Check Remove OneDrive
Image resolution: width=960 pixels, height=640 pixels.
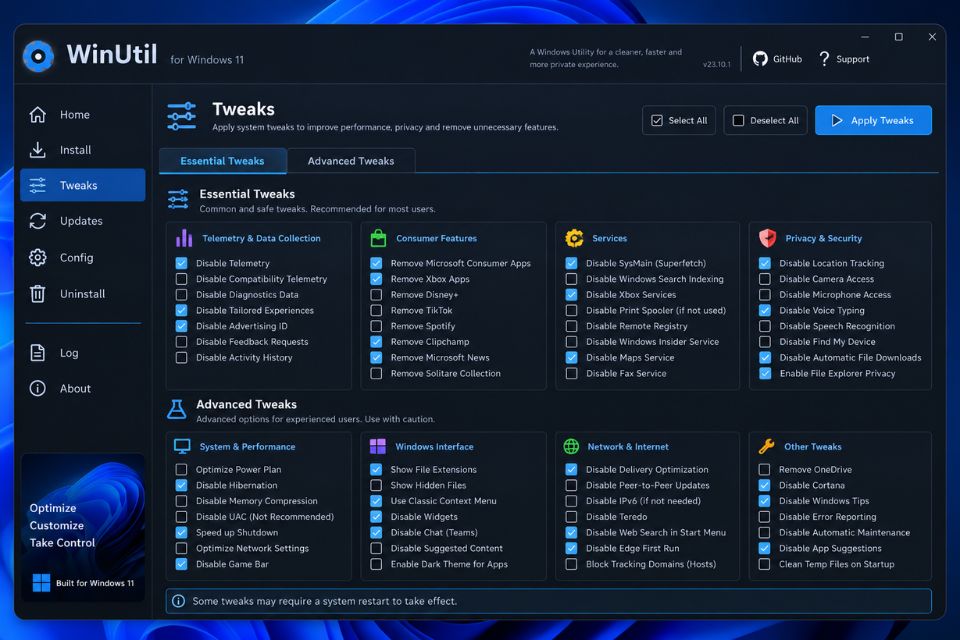pyautogui.click(x=764, y=469)
